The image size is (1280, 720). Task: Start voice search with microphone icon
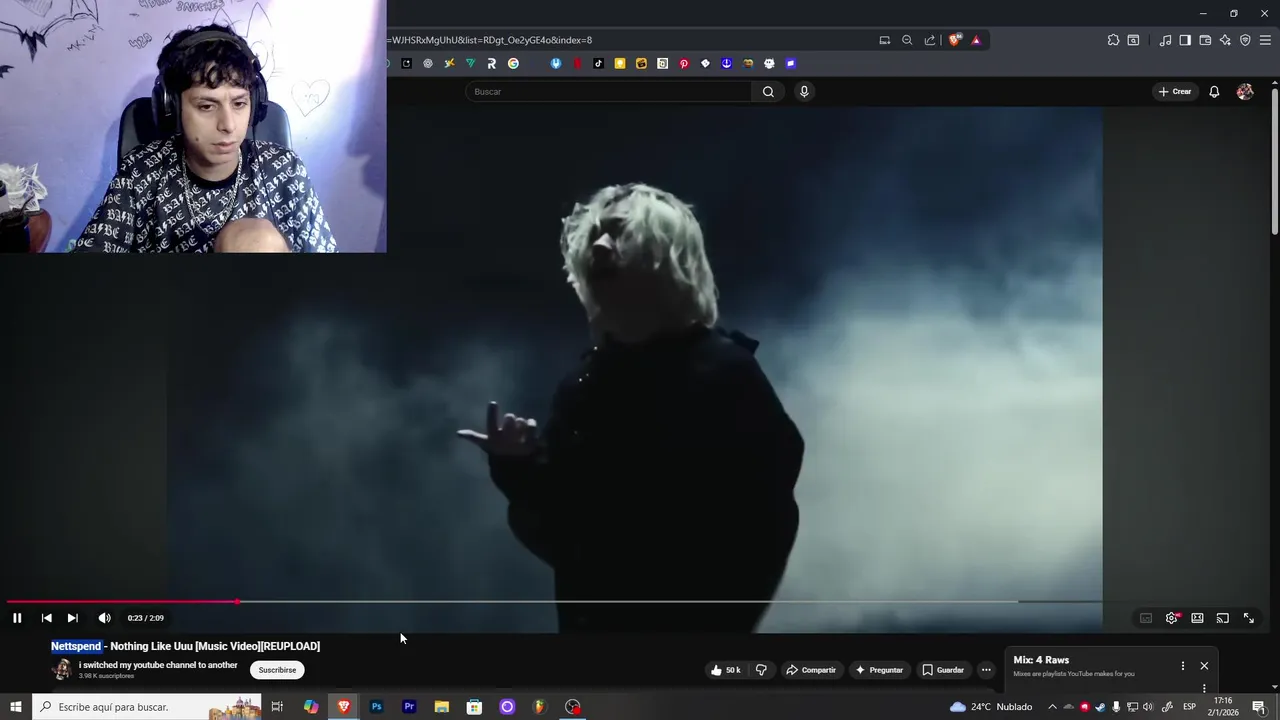[x=804, y=91]
